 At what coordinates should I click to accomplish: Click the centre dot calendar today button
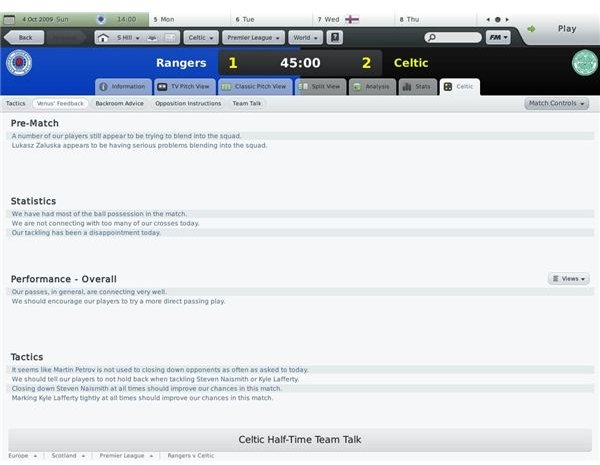point(497,19)
